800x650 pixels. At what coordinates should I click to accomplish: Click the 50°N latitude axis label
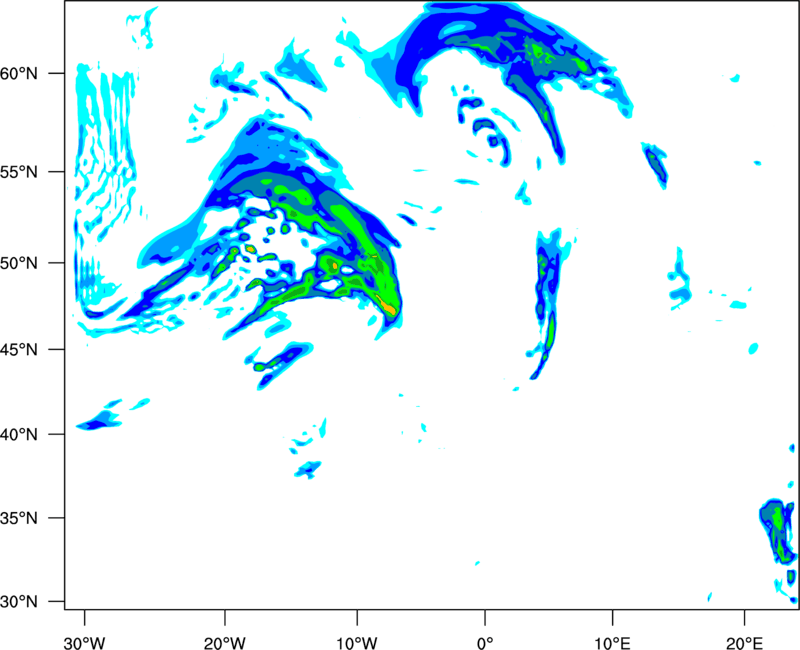point(19,263)
